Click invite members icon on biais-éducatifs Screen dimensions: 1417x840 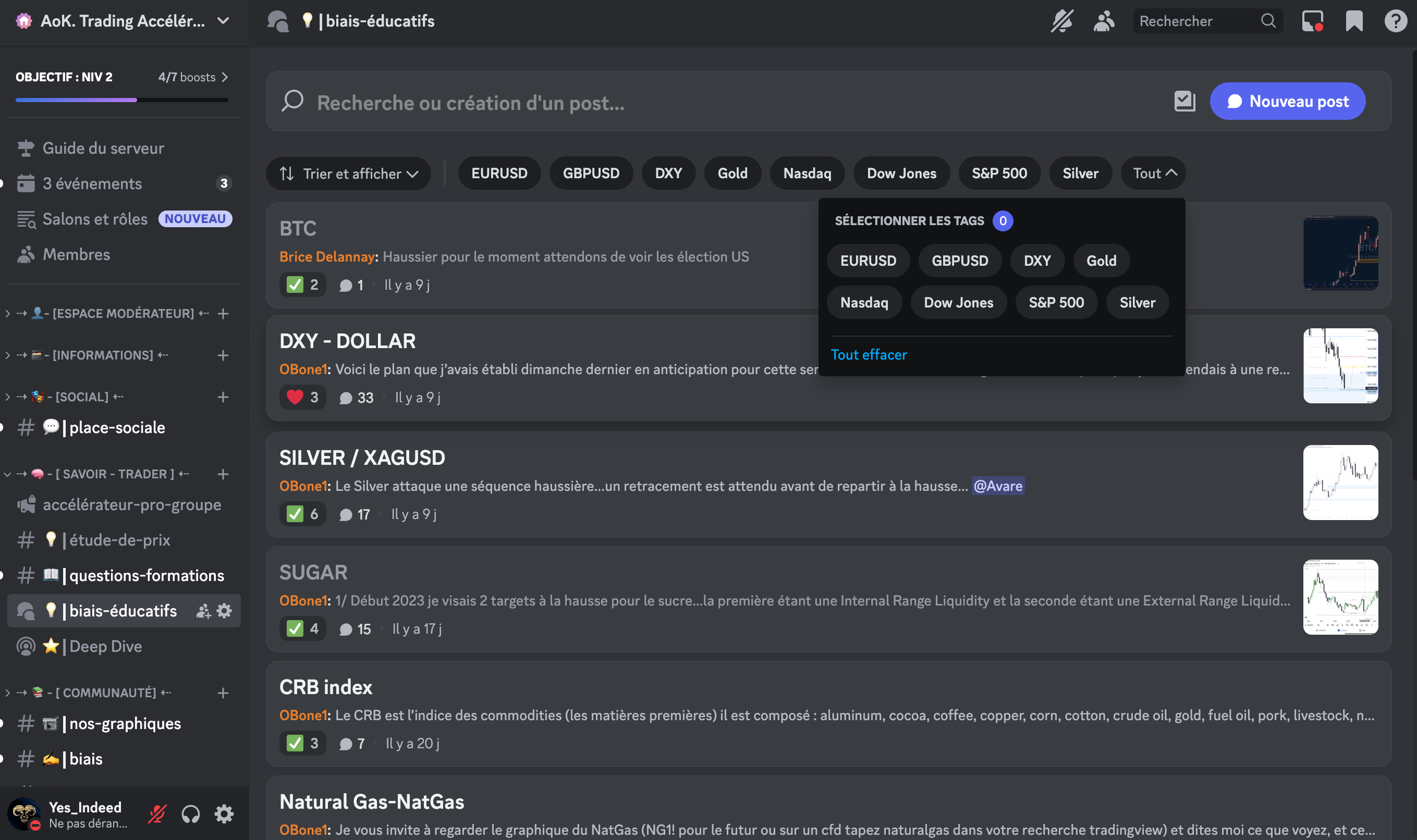(203, 611)
